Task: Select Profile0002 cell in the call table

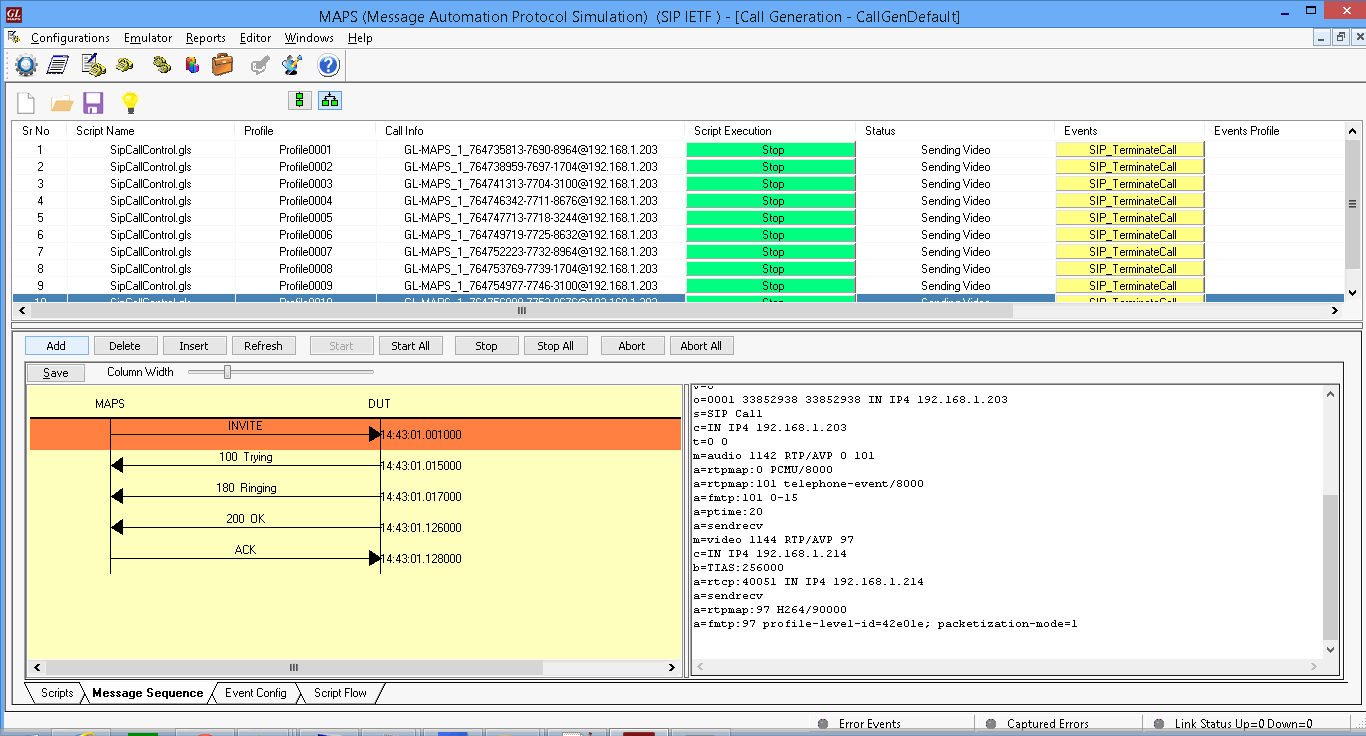Action: pos(305,167)
